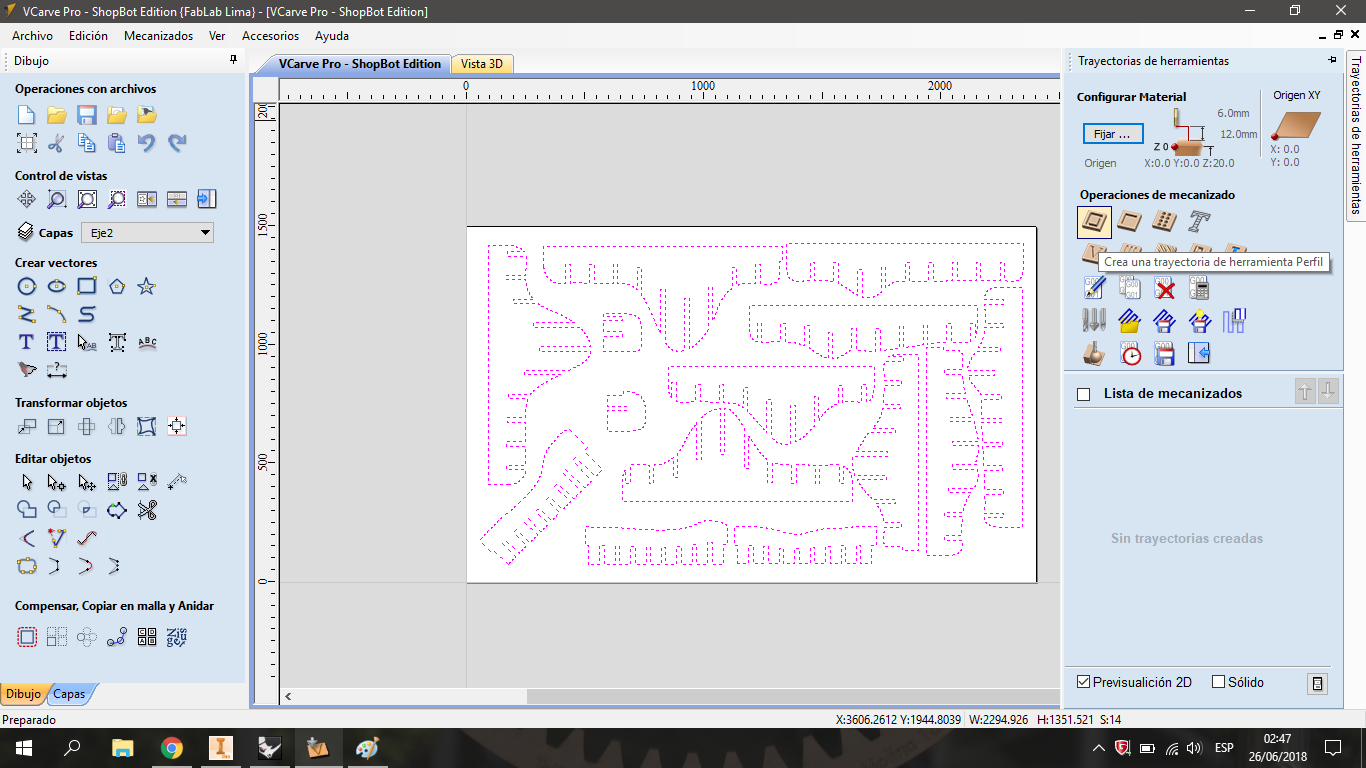Click the Node editing mode arrow icon
The image size is (1366, 768).
(x=57, y=482)
